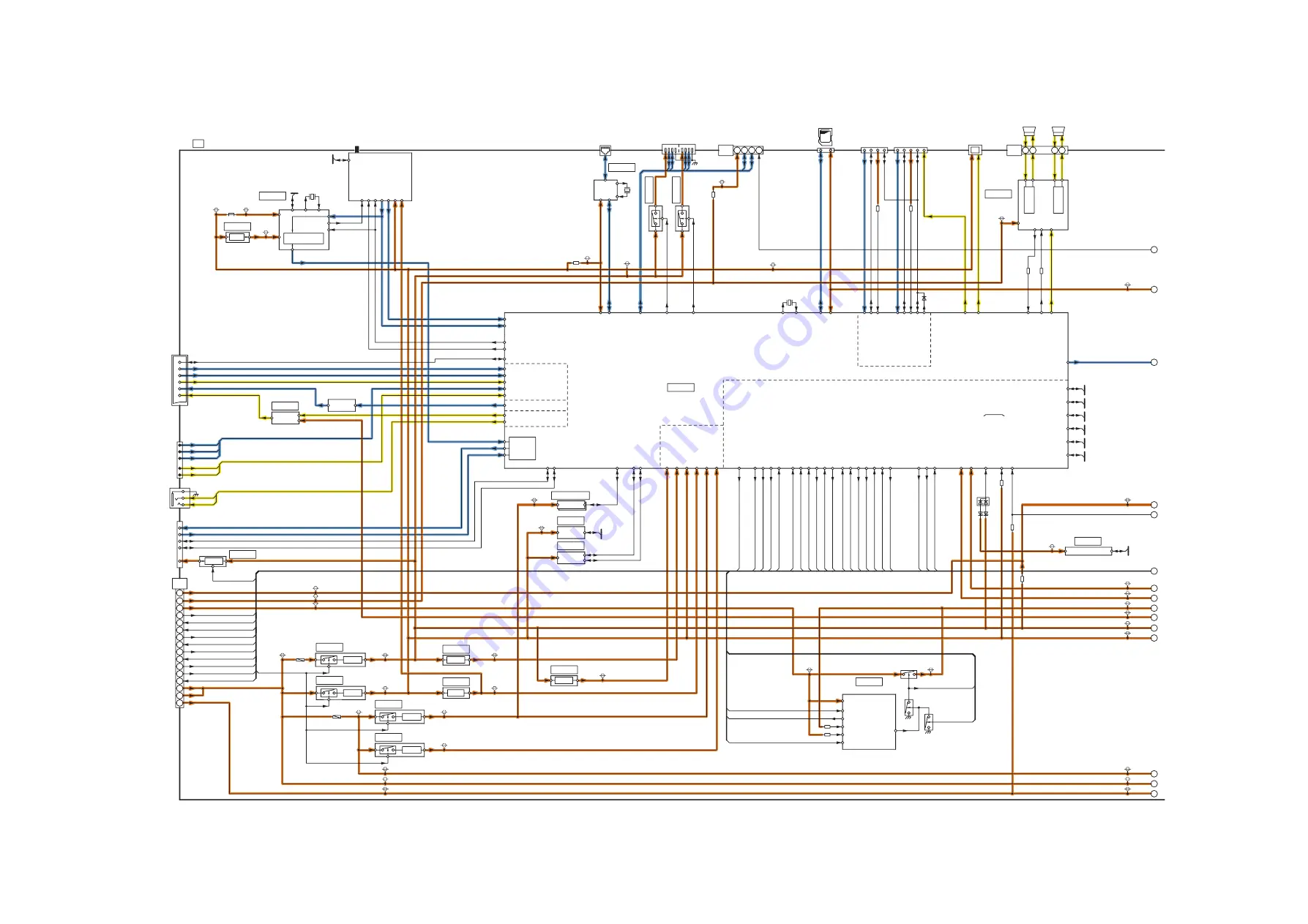Select the single diode symbol above the main IC
Viewport: 1308px width, 924px height.
pos(924,298)
